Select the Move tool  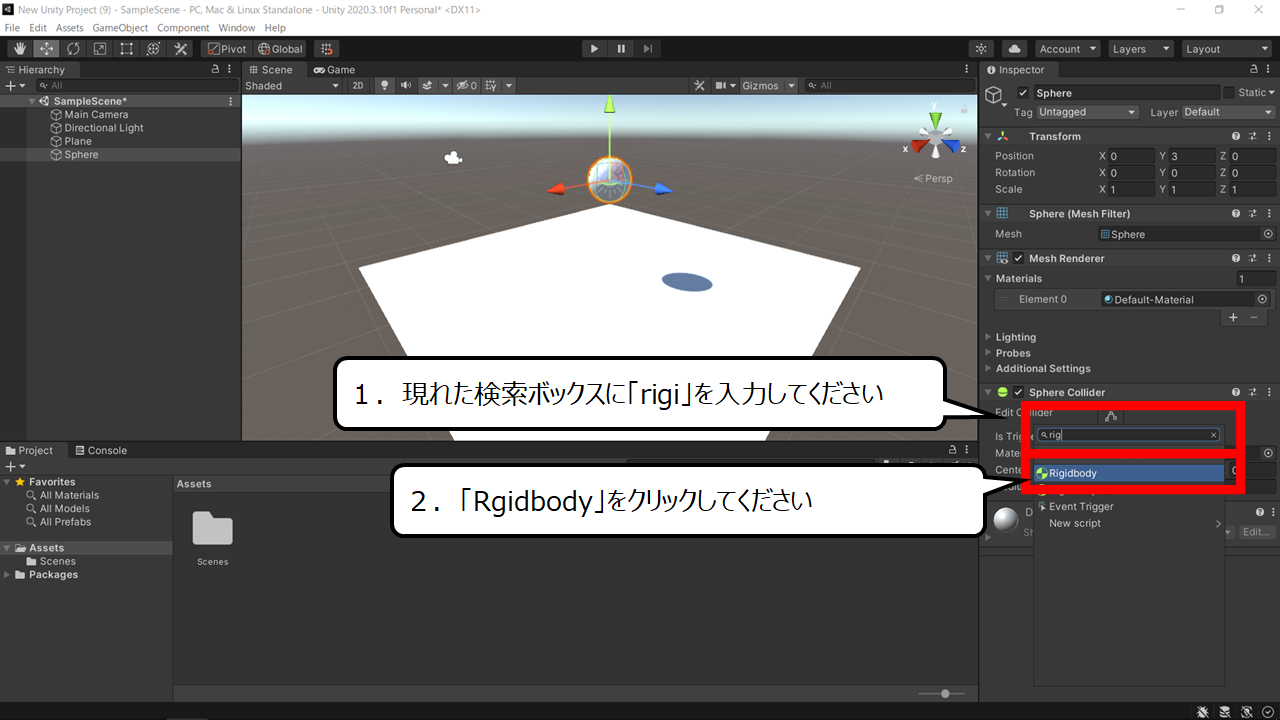(x=46, y=48)
